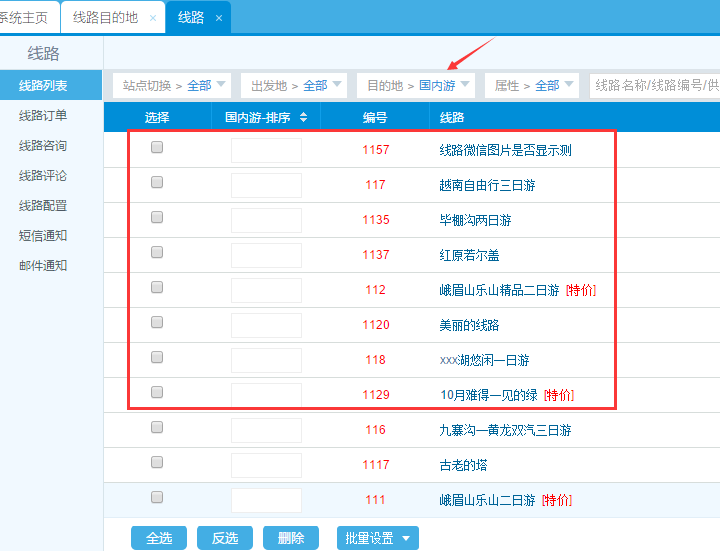Click the 全选 button
The height and width of the screenshot is (551, 720).
pyautogui.click(x=159, y=538)
